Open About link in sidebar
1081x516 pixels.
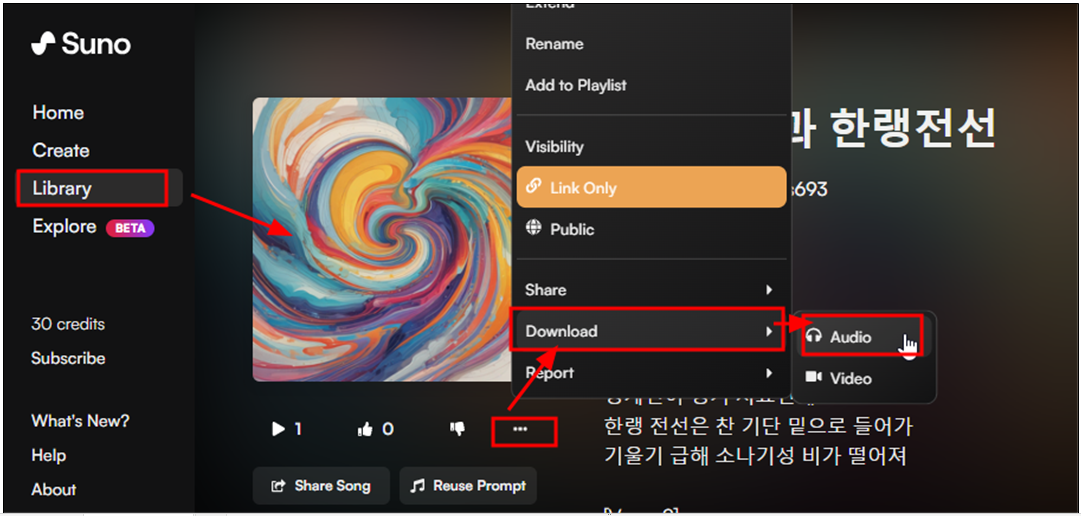pyautogui.click(x=54, y=490)
